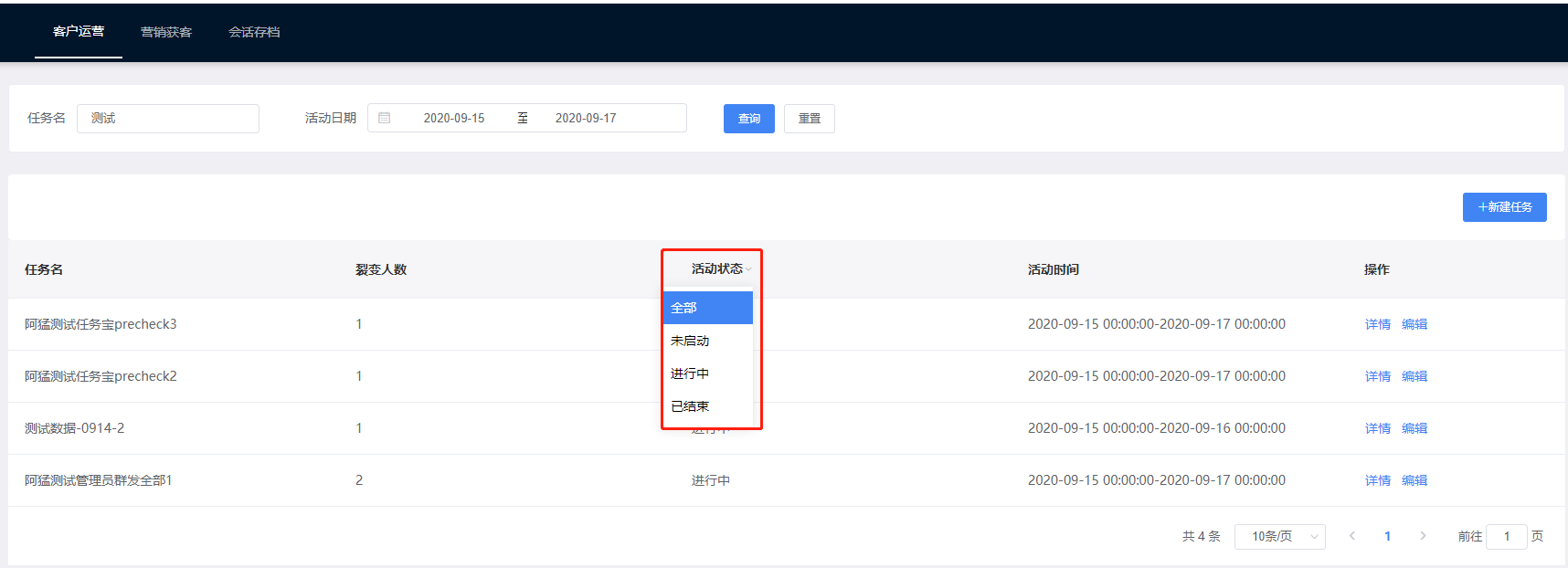The height and width of the screenshot is (568, 1568).
Task: Select 全部 in status filter list
Action: click(x=707, y=308)
